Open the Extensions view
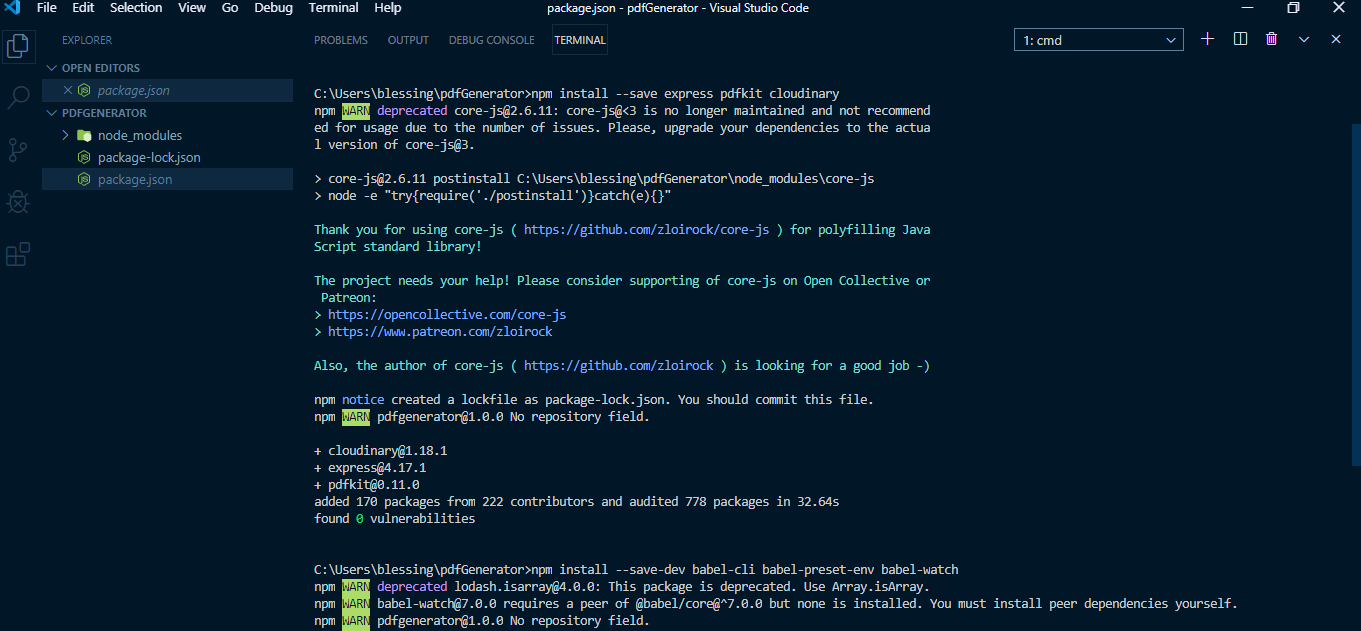Image resolution: width=1361 pixels, height=631 pixels. [x=18, y=254]
